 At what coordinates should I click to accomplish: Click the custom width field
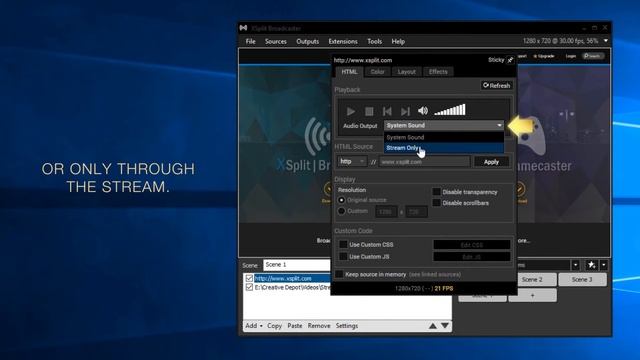coord(386,212)
